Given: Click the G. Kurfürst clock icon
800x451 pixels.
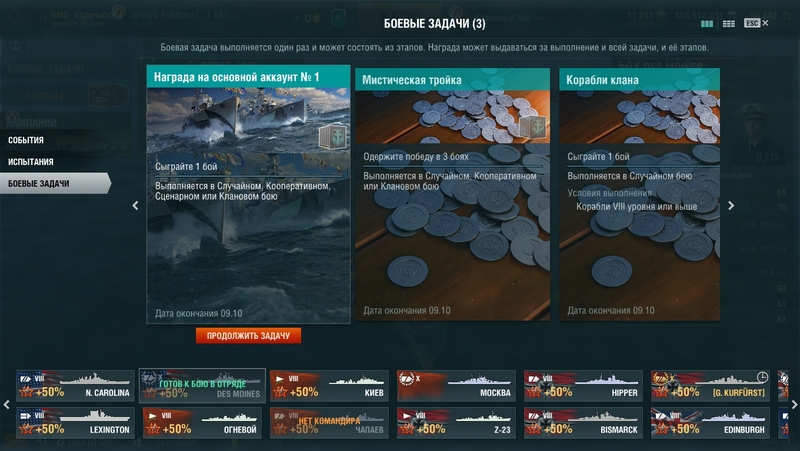Looking at the screenshot, I should click(762, 377).
